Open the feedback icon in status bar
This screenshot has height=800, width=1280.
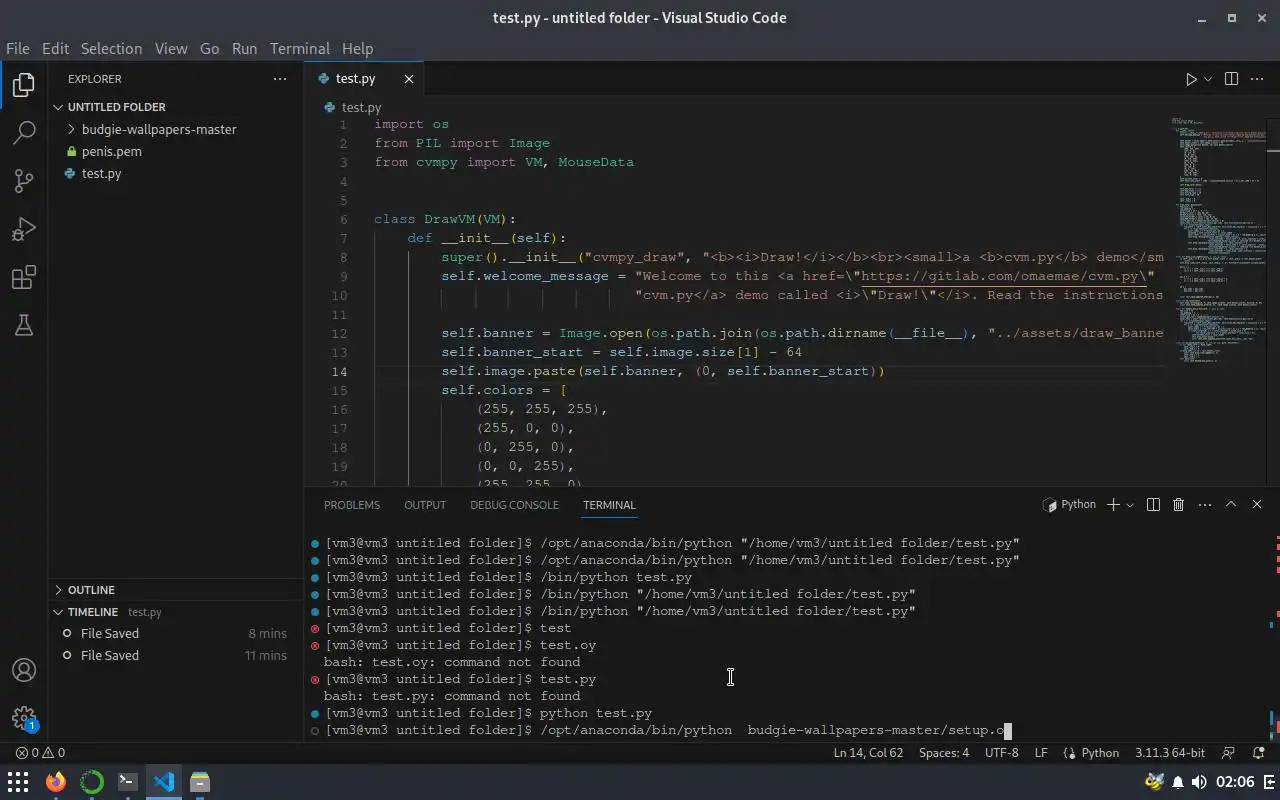pyautogui.click(x=1229, y=753)
